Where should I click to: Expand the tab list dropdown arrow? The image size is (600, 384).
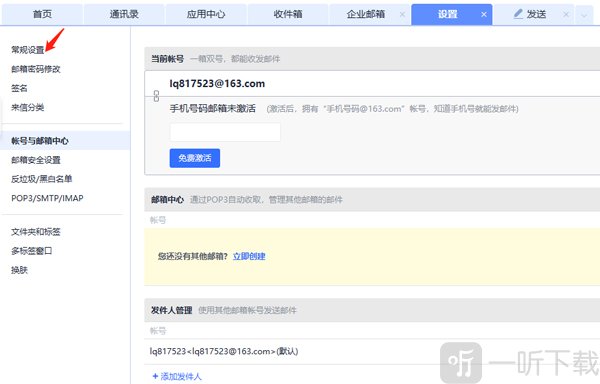tap(584, 15)
